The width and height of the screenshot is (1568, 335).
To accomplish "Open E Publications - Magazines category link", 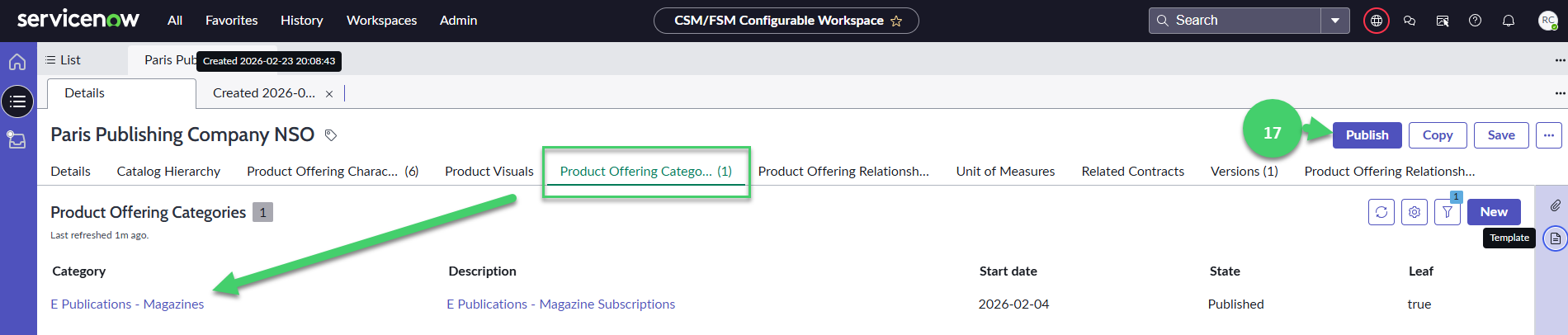I will [x=127, y=304].
